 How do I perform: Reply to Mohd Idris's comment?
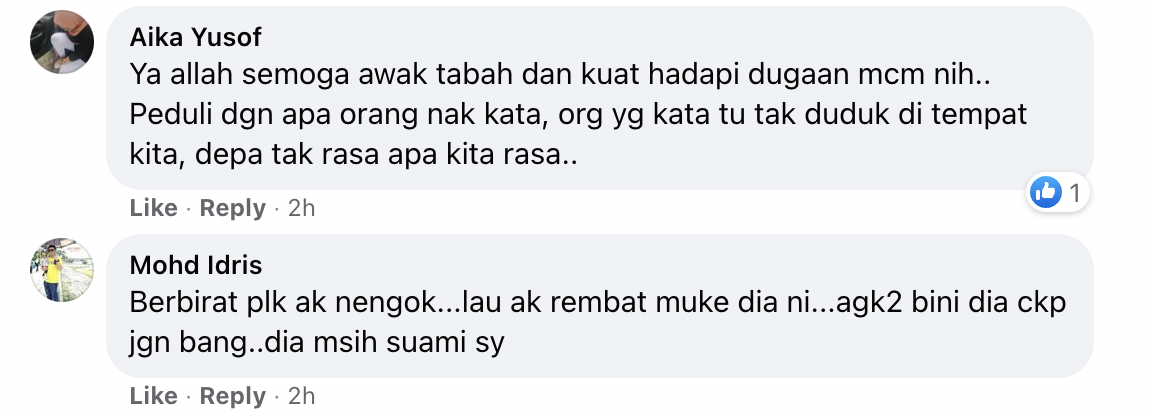click(232, 396)
